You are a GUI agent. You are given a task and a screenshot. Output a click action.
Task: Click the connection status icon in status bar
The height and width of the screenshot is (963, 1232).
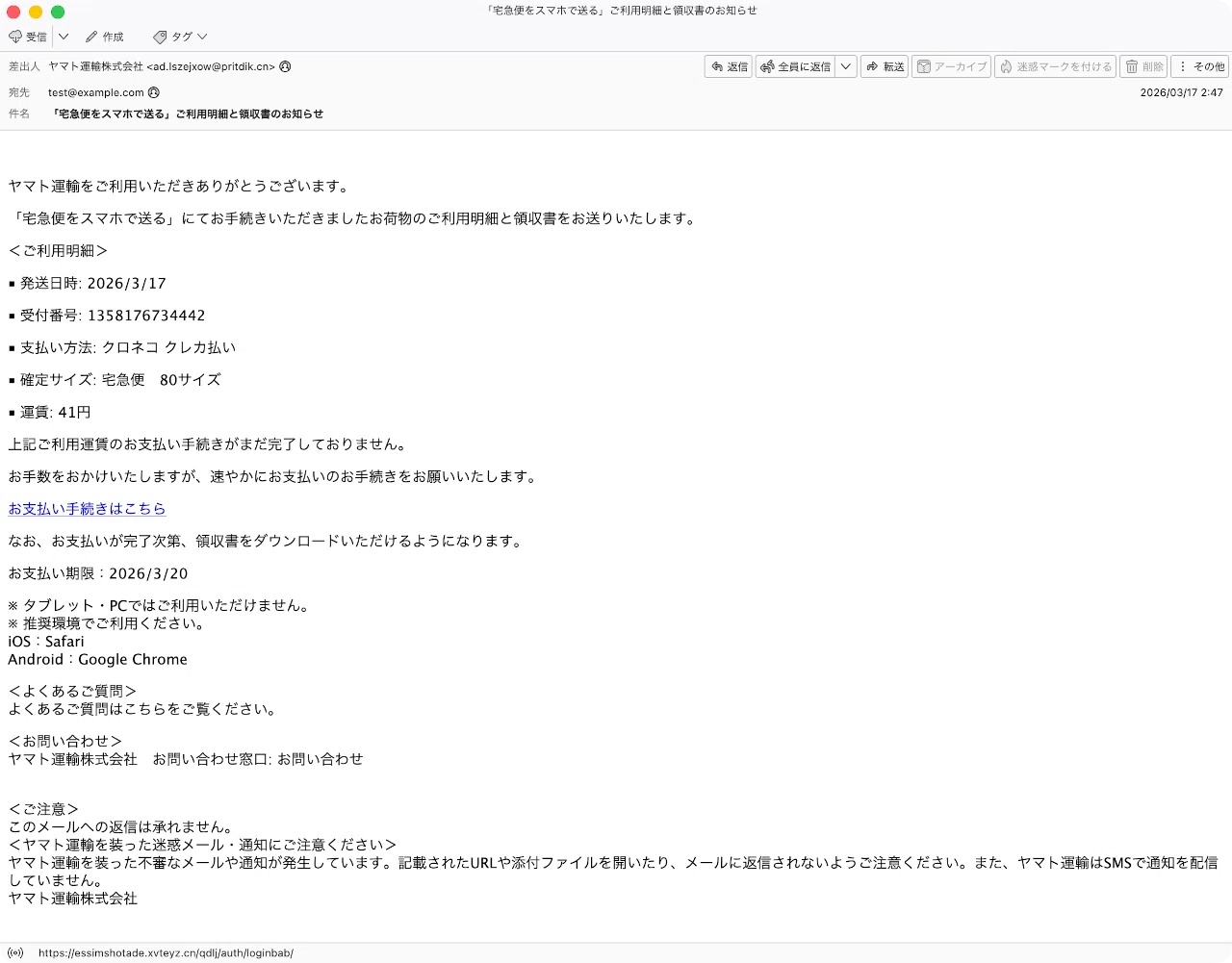(x=15, y=952)
